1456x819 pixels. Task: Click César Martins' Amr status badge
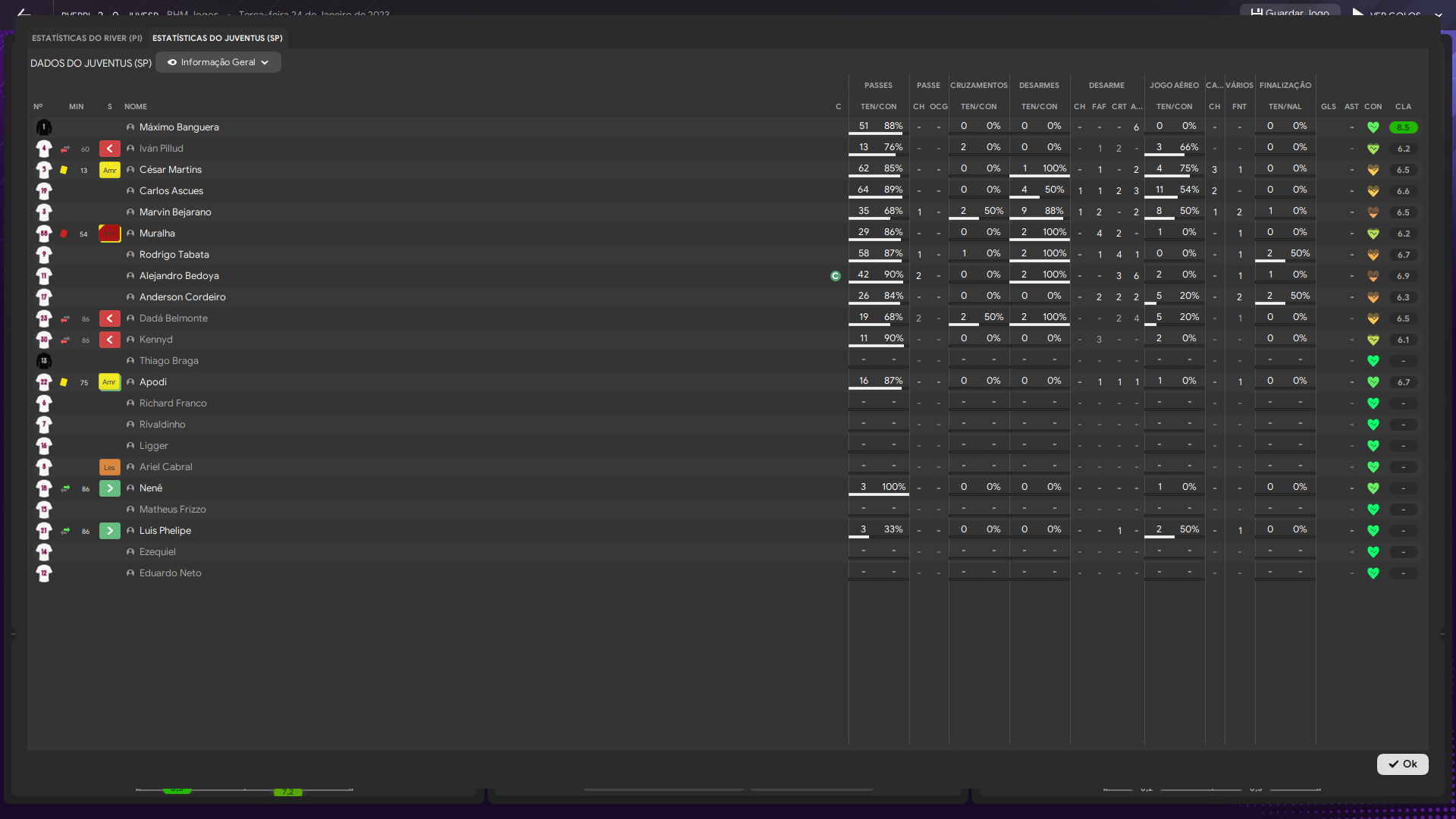coord(110,170)
